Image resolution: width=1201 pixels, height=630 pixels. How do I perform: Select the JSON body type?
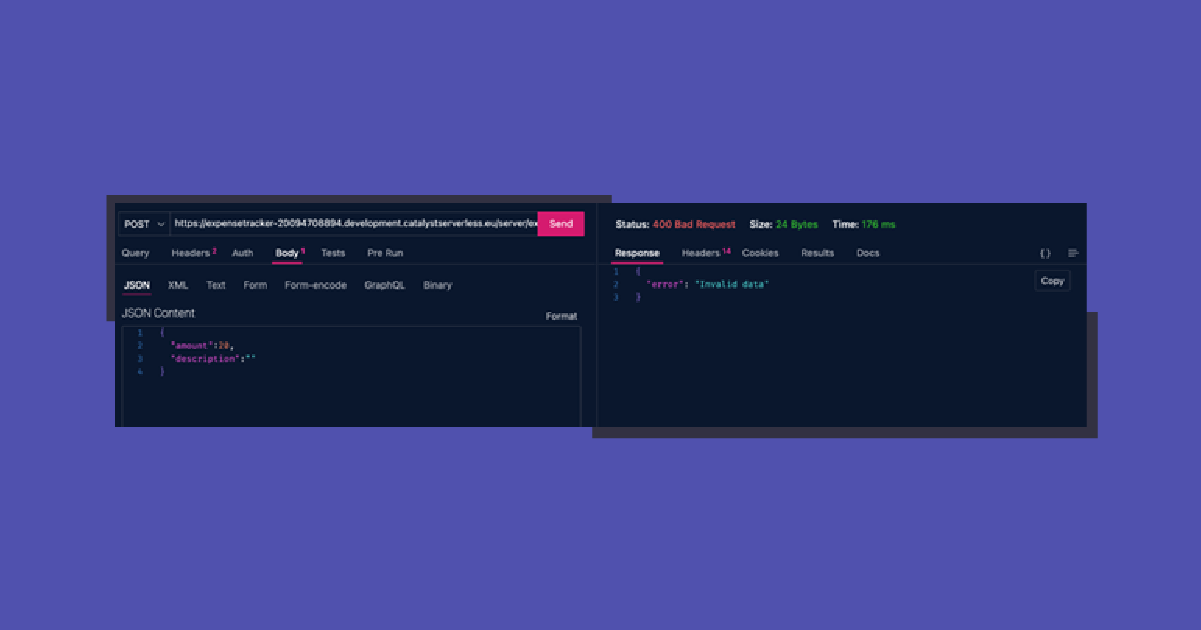[137, 285]
